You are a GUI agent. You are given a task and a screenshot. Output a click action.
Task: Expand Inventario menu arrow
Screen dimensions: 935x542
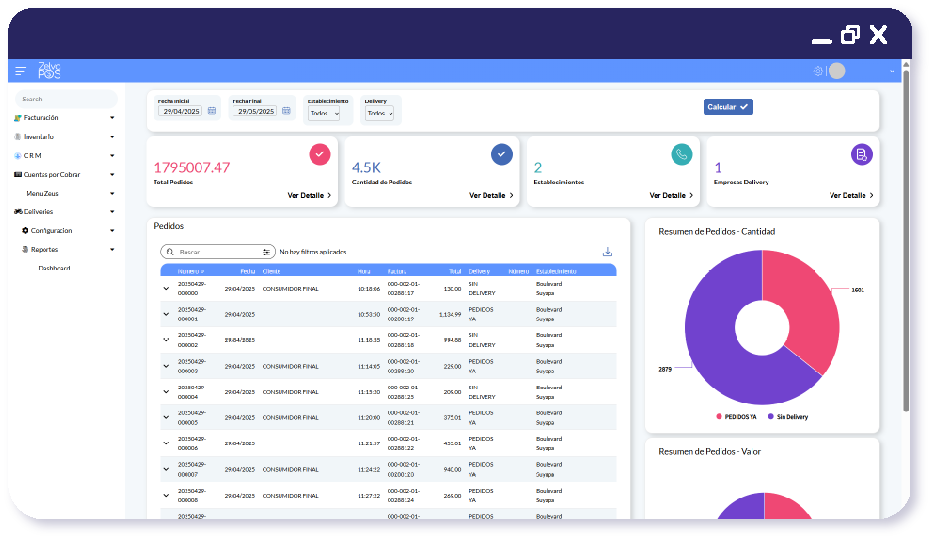(112, 137)
